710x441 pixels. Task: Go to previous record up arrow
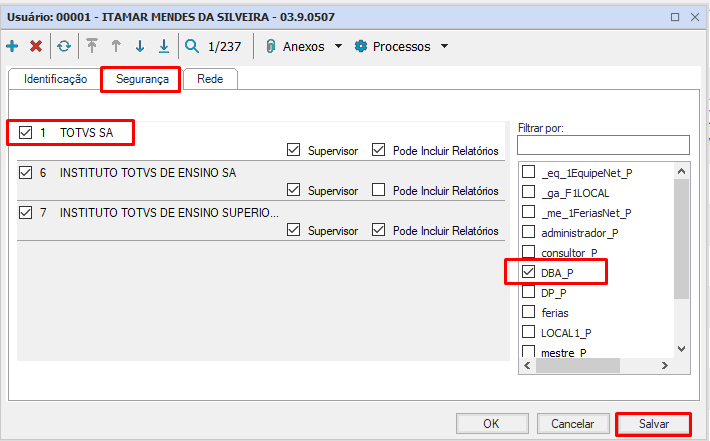pos(116,46)
